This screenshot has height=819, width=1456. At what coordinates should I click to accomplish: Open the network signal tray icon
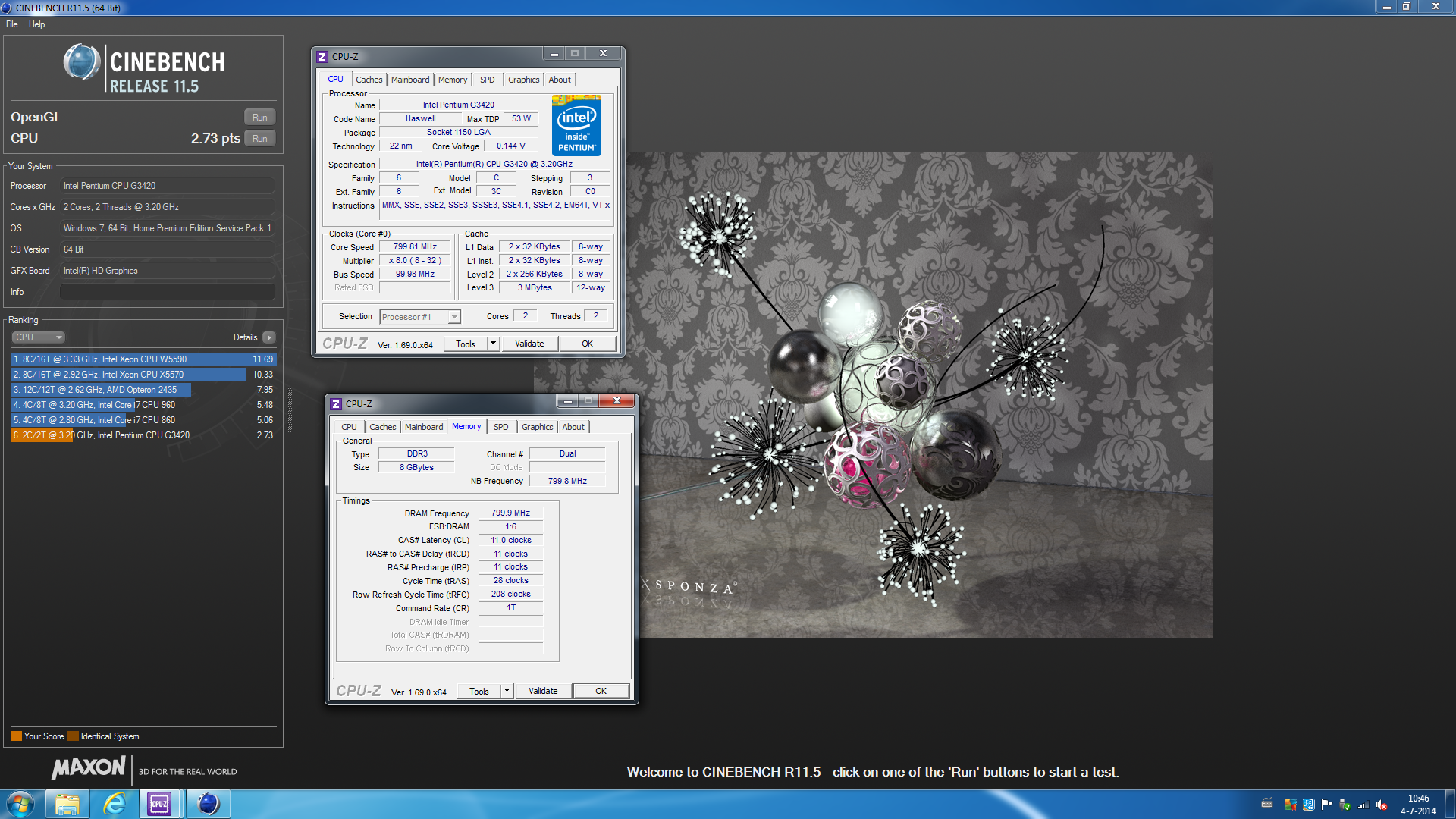(1363, 805)
